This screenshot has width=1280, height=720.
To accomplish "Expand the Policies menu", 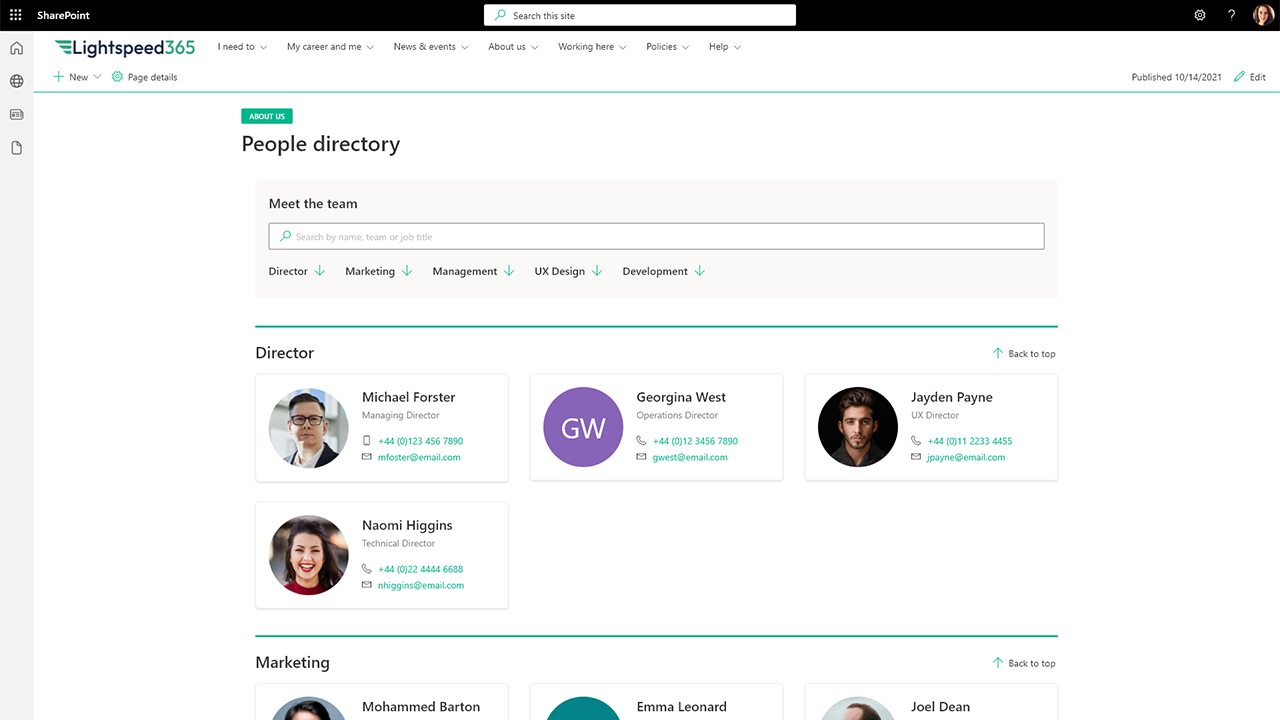I will pyautogui.click(x=668, y=47).
